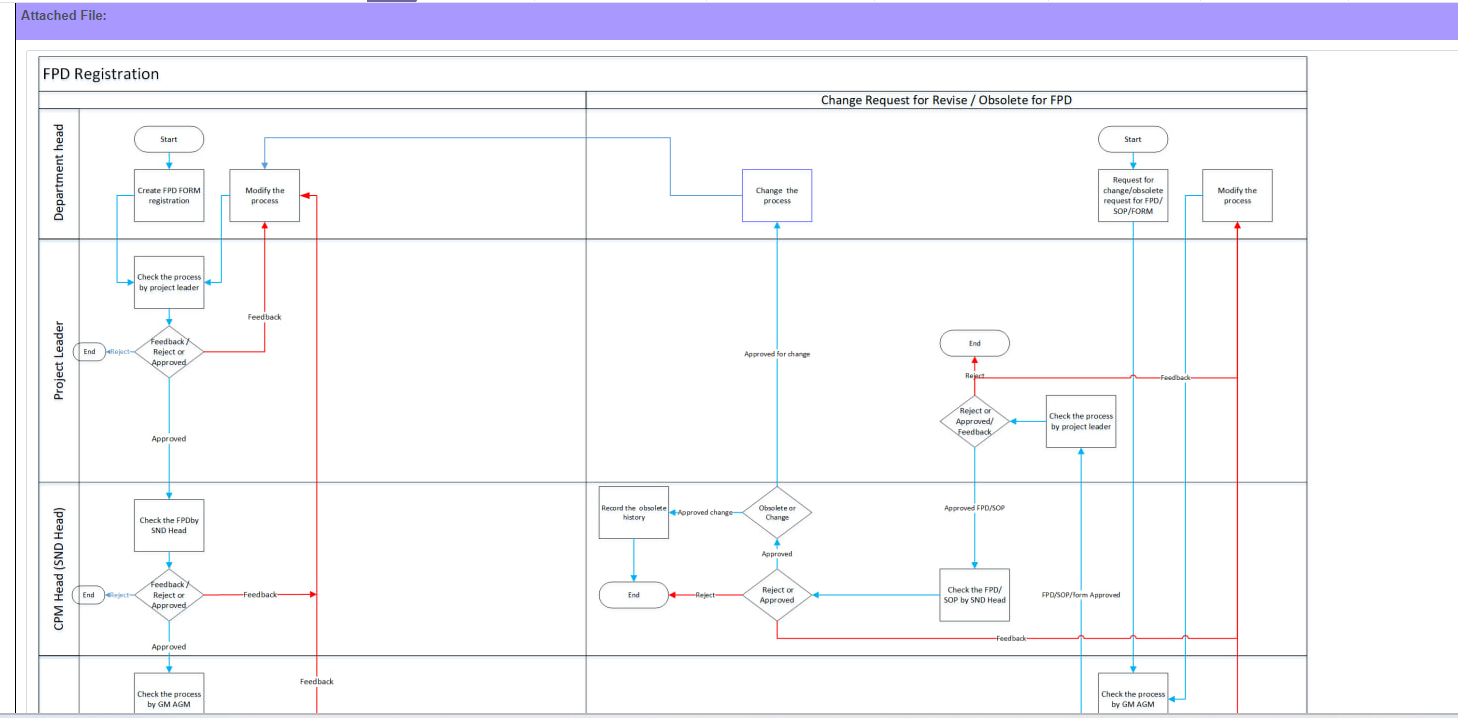Click the Feedback label below the left Modify the process box
The image size is (1458, 718).
pyautogui.click(x=265, y=317)
